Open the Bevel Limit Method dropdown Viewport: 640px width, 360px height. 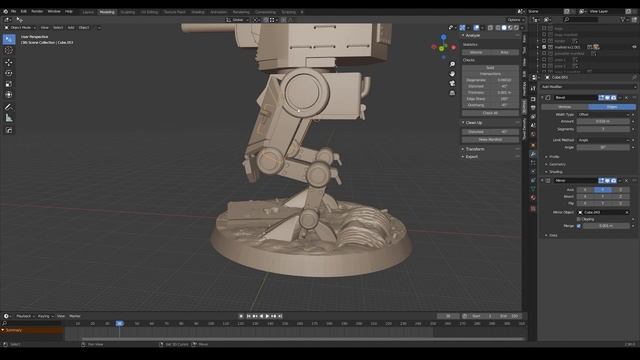(x=603, y=140)
